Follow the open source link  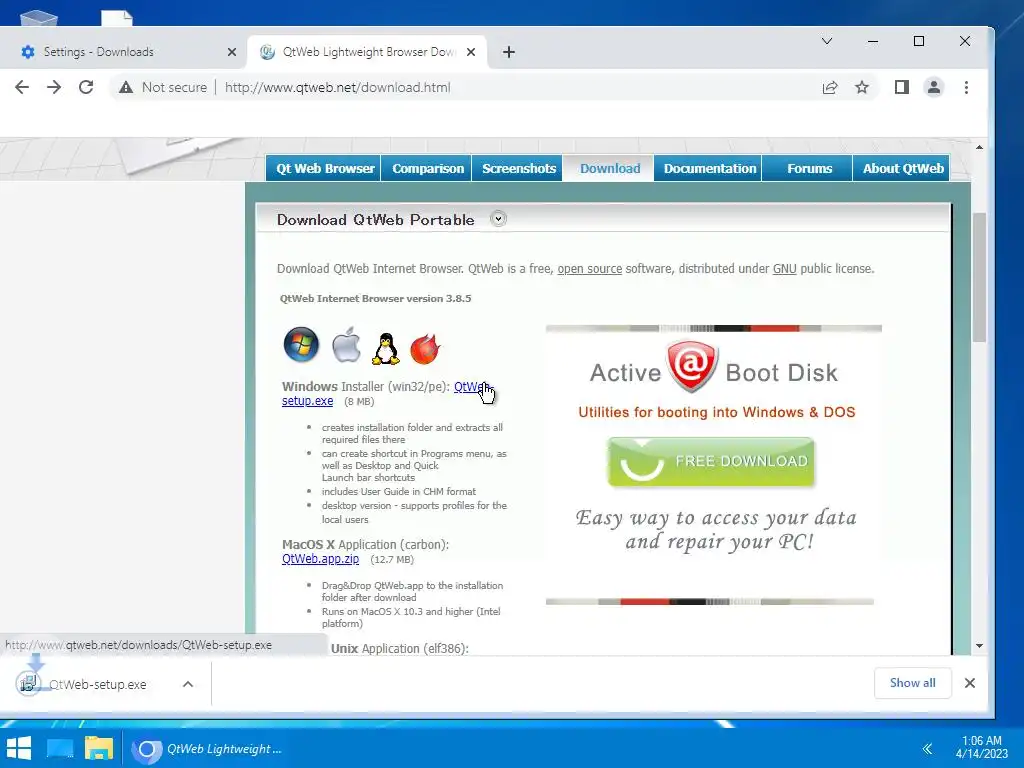coord(589,268)
